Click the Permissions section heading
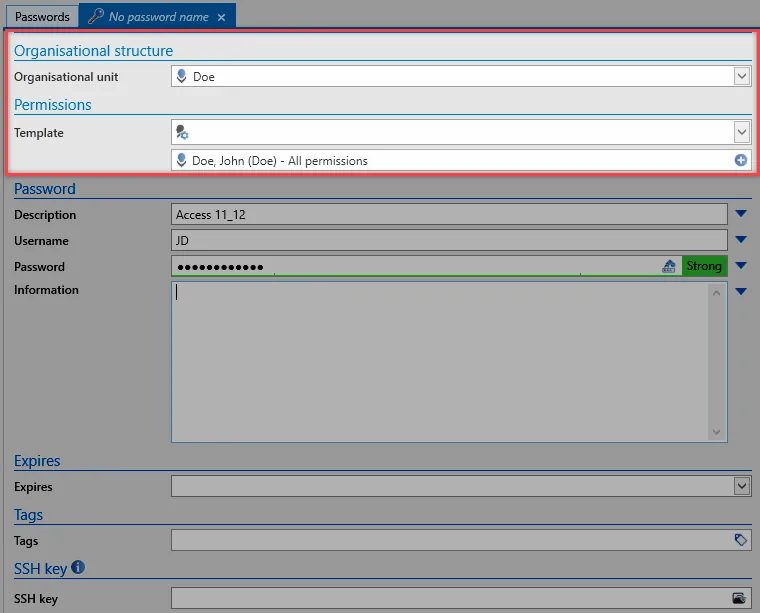 [52, 104]
